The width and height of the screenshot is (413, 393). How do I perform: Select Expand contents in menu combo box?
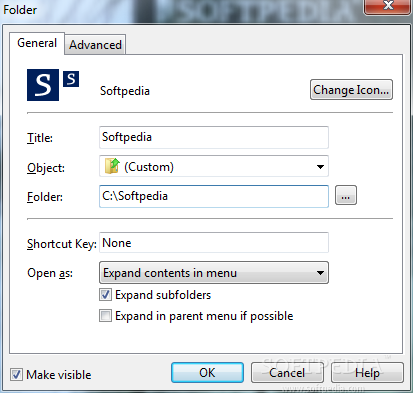214,273
